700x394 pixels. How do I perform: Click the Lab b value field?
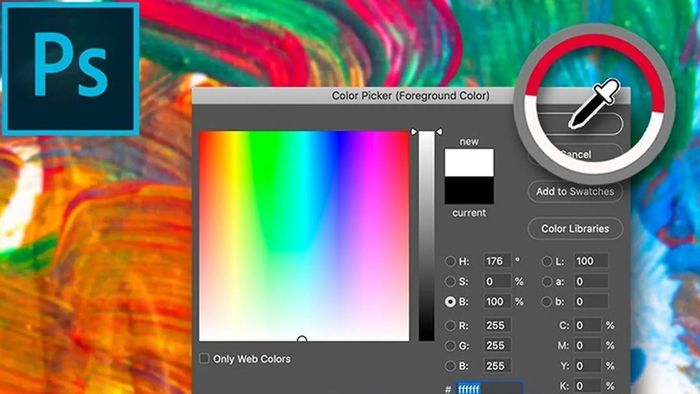(x=591, y=302)
